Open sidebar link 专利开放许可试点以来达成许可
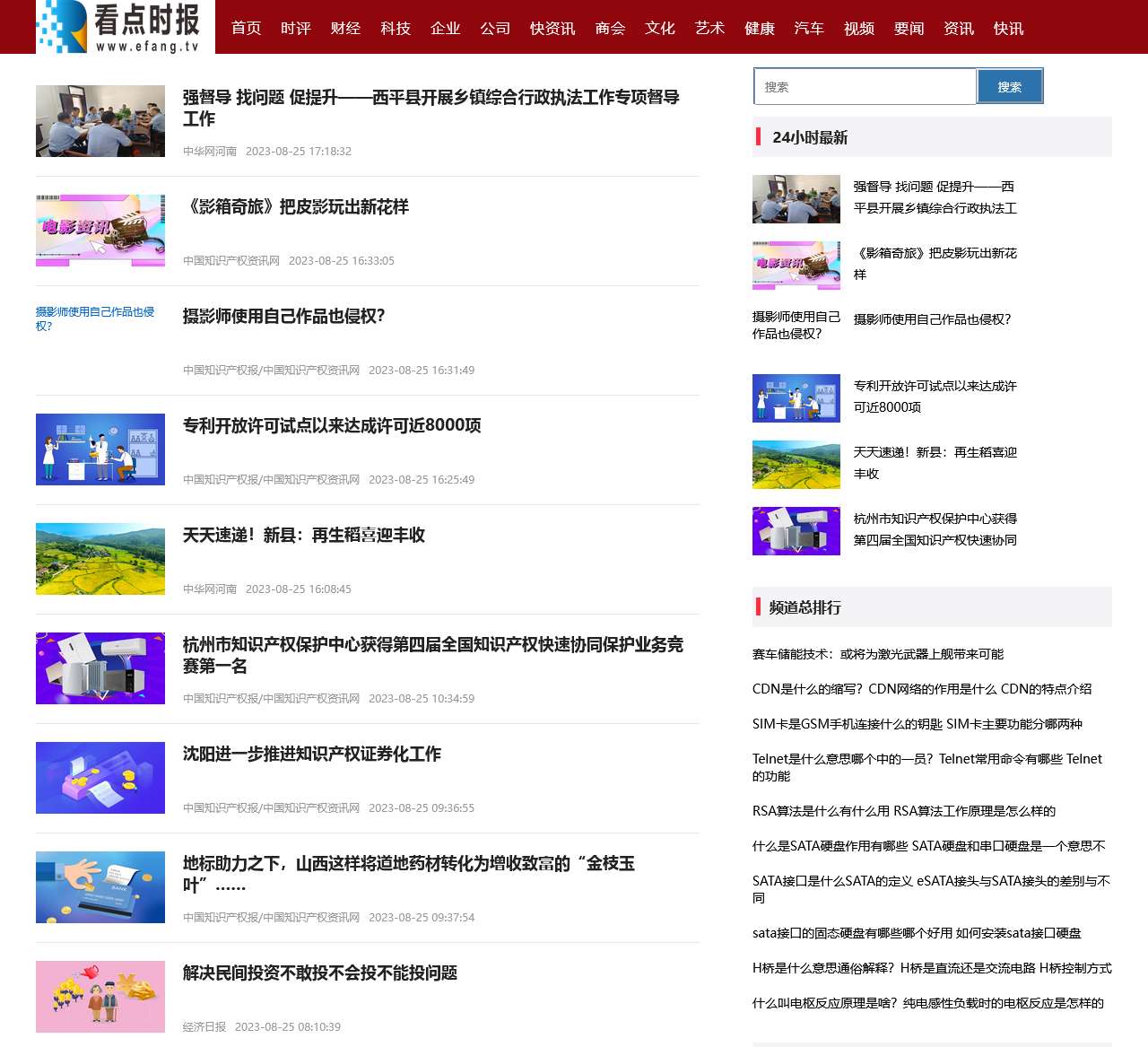 click(x=935, y=397)
